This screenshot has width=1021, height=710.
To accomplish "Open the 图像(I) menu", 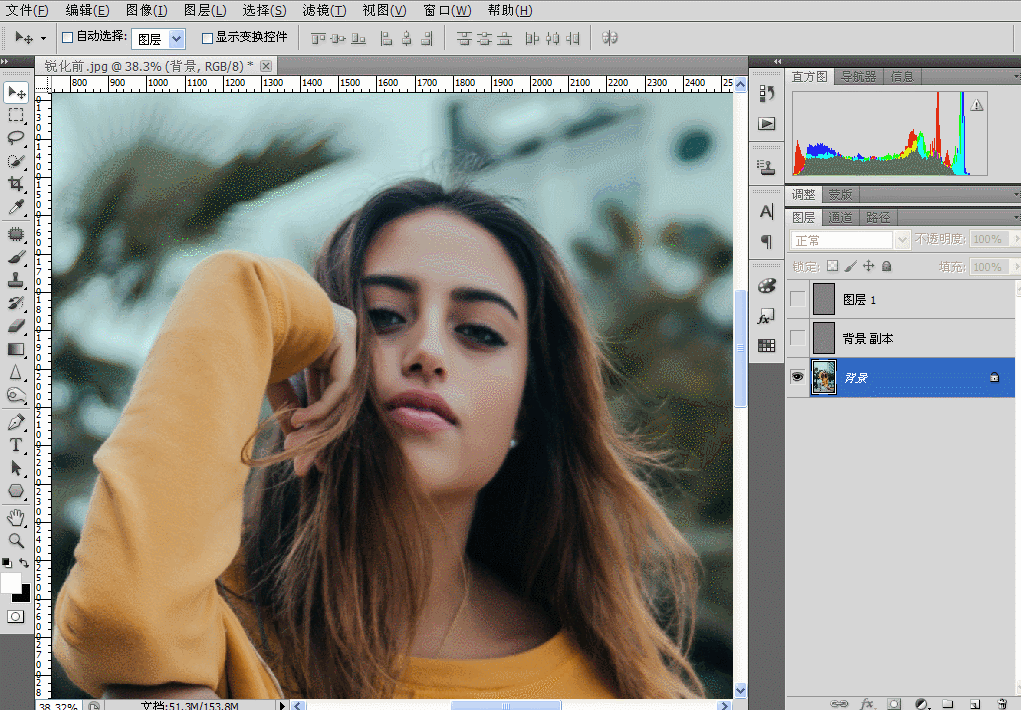I will pyautogui.click(x=147, y=10).
